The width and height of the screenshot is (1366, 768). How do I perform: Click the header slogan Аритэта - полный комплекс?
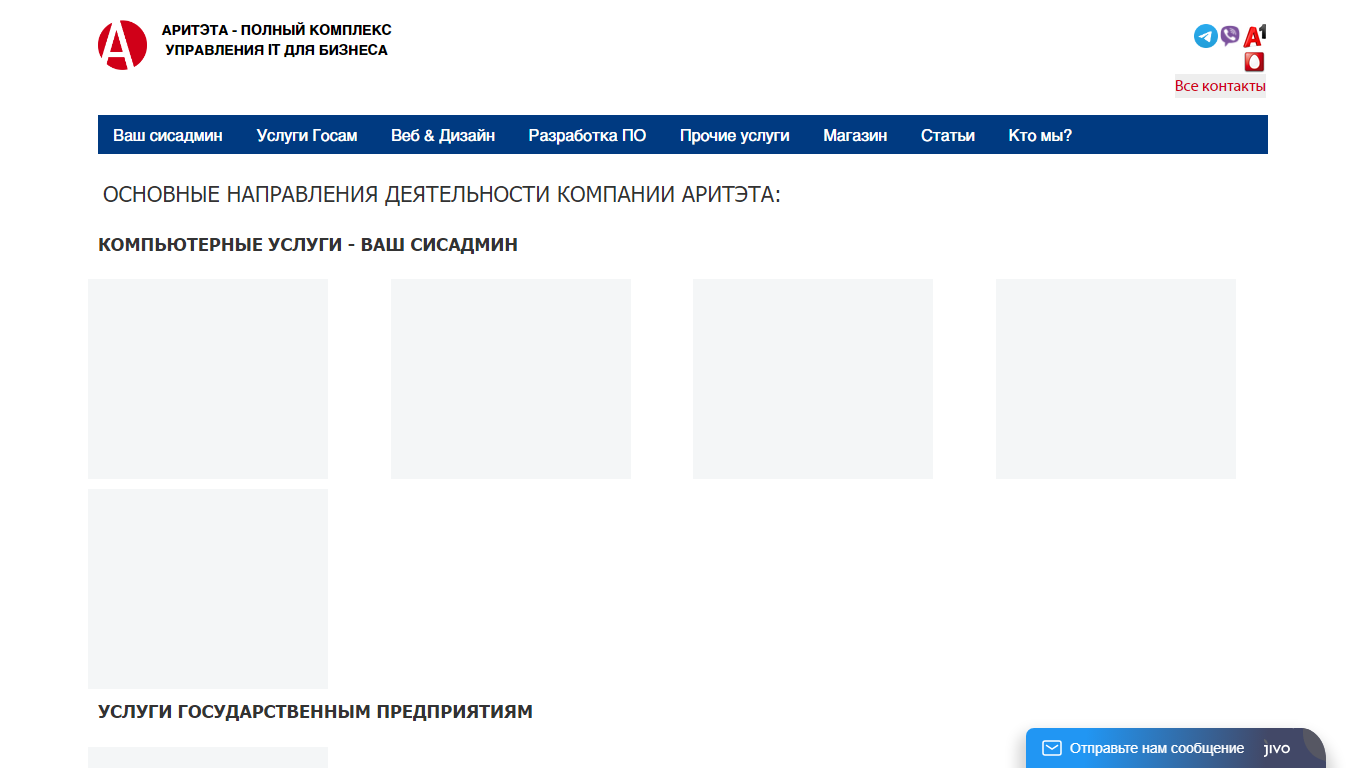(277, 40)
